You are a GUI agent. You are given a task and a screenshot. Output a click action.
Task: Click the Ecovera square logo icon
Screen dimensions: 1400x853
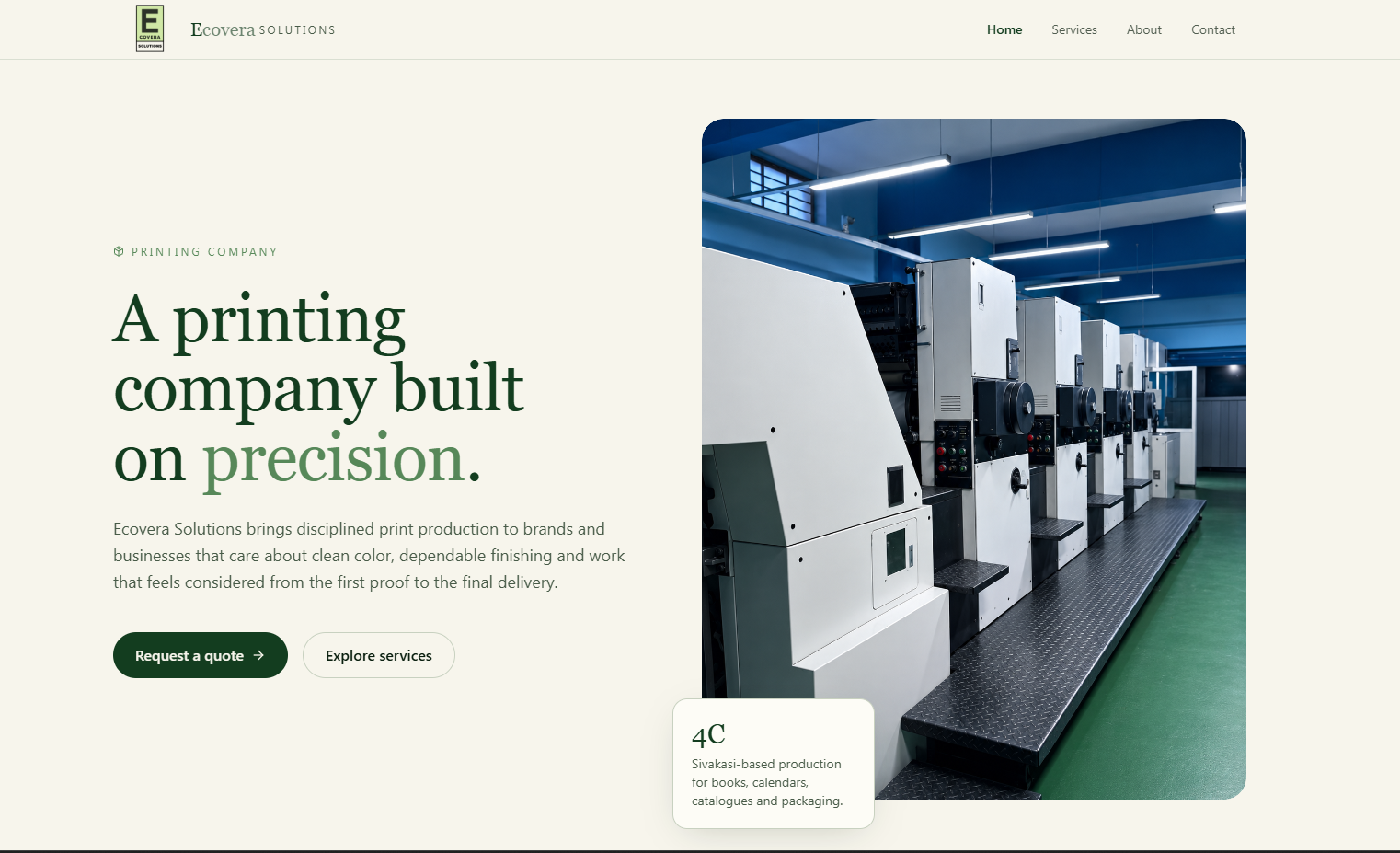(x=150, y=29)
